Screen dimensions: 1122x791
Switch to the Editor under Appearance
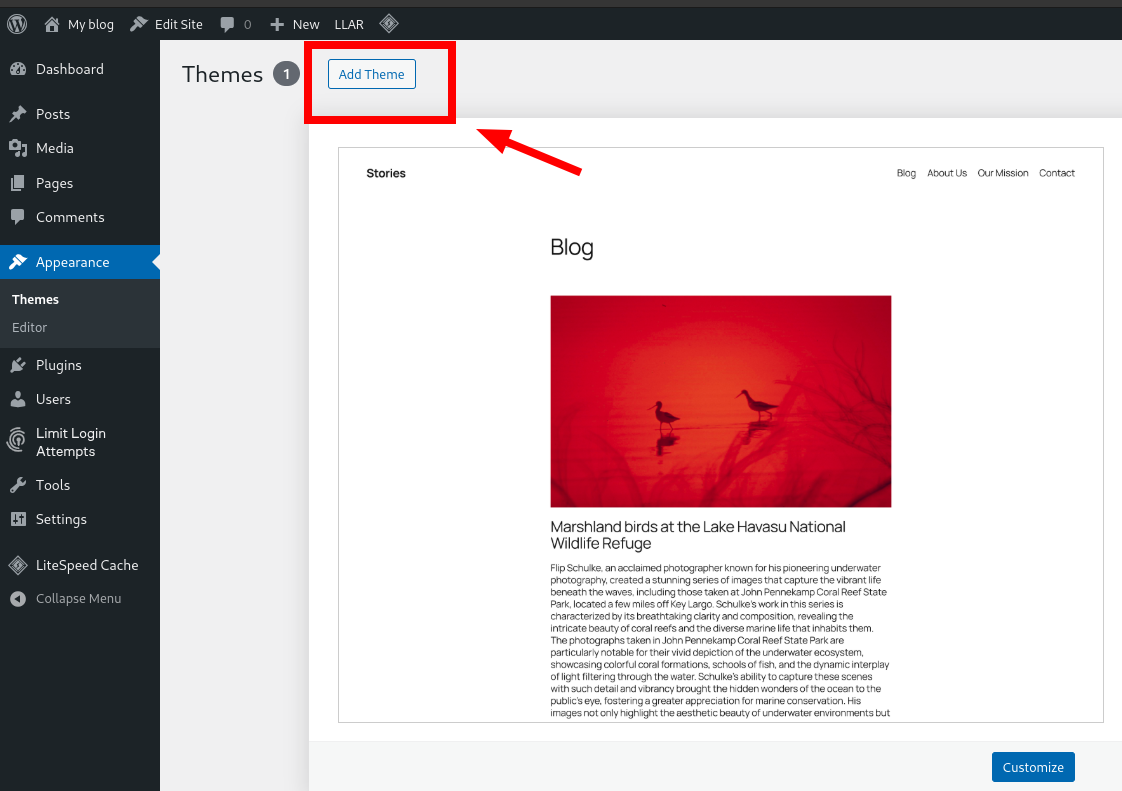click(x=29, y=327)
